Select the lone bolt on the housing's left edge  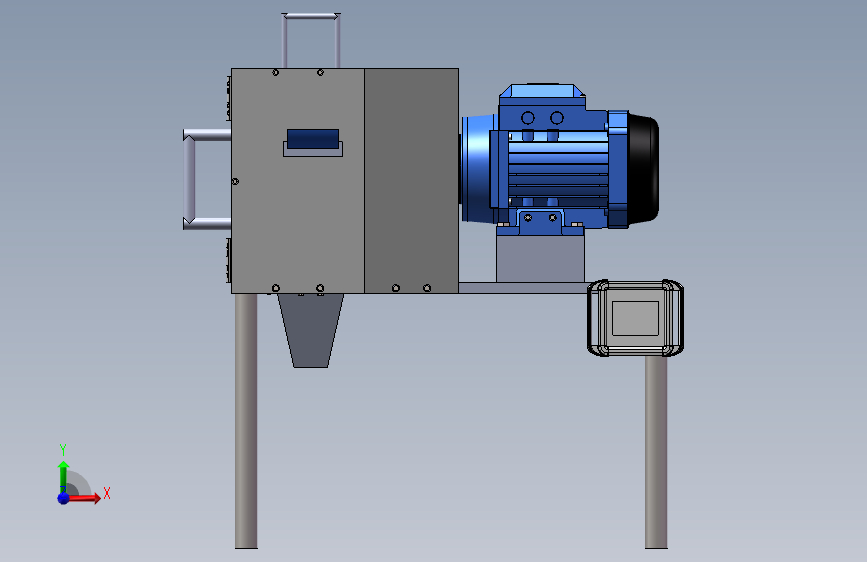[x=235, y=181]
